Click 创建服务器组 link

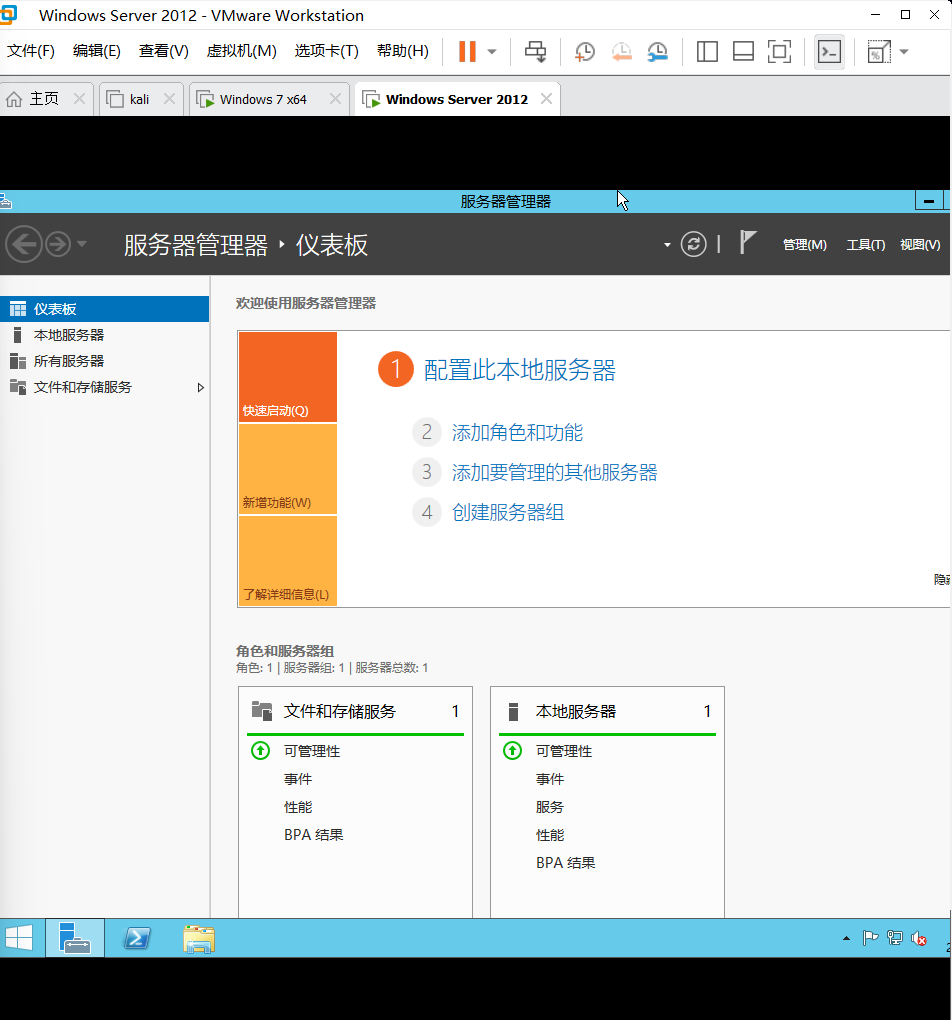point(508,513)
